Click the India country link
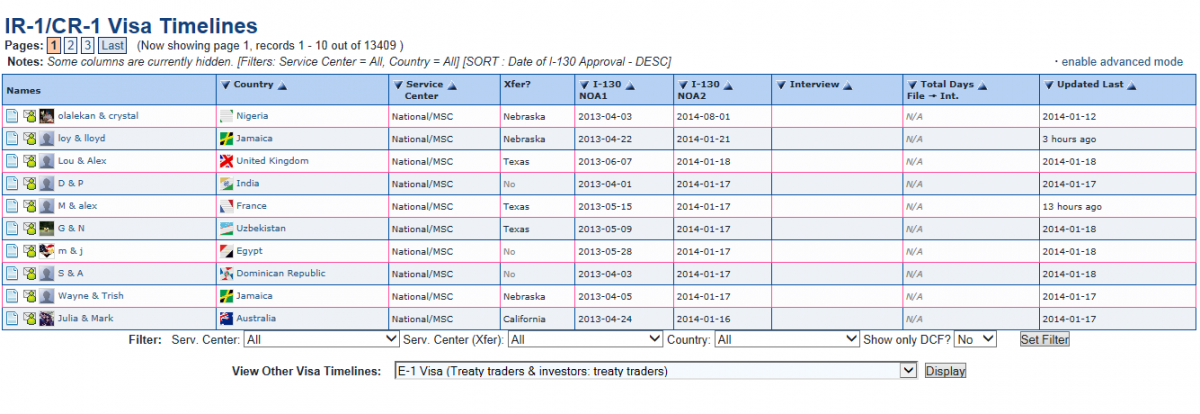This screenshot has width=1200, height=414. point(247,184)
